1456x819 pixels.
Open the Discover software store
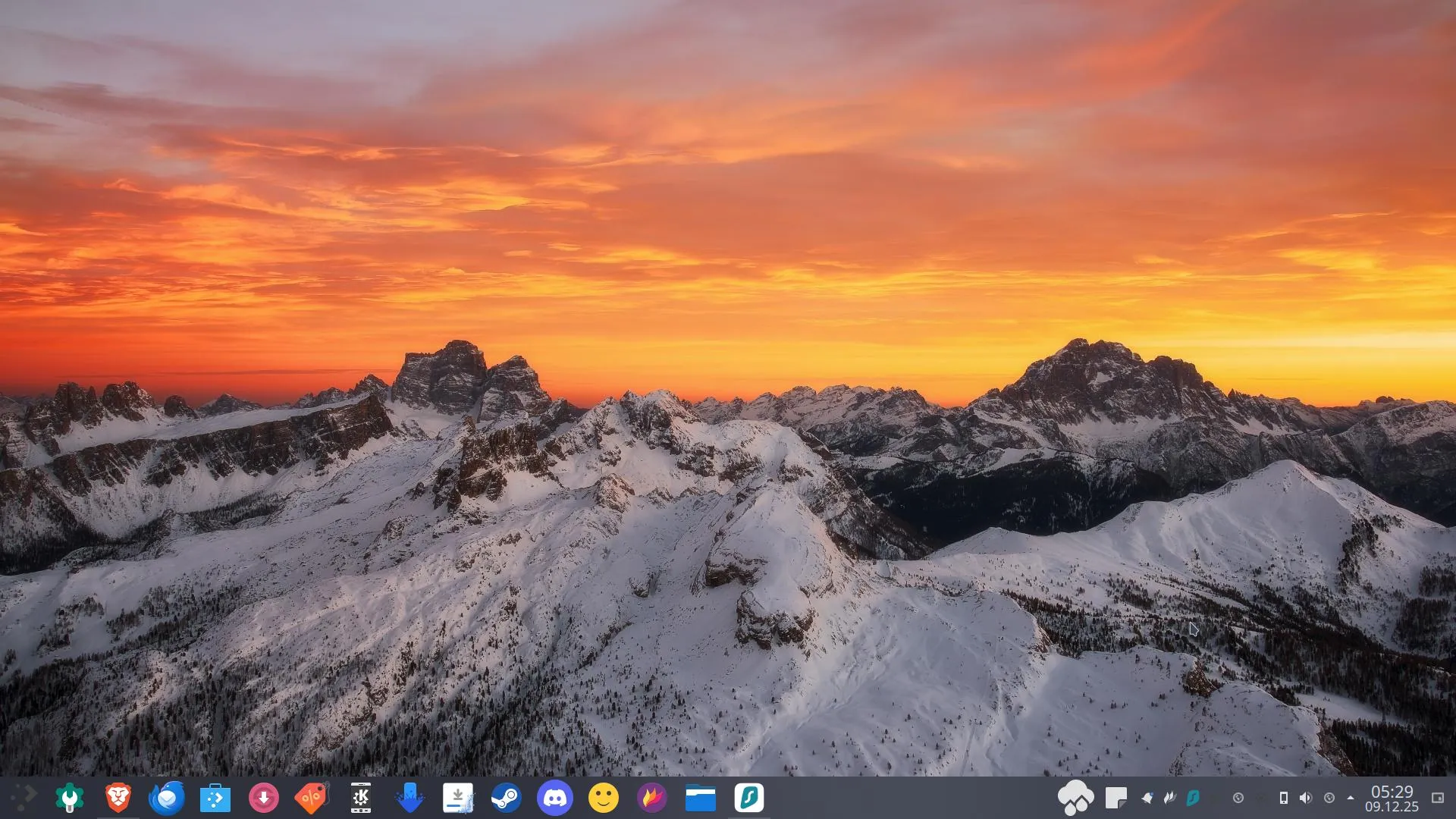[x=215, y=797]
